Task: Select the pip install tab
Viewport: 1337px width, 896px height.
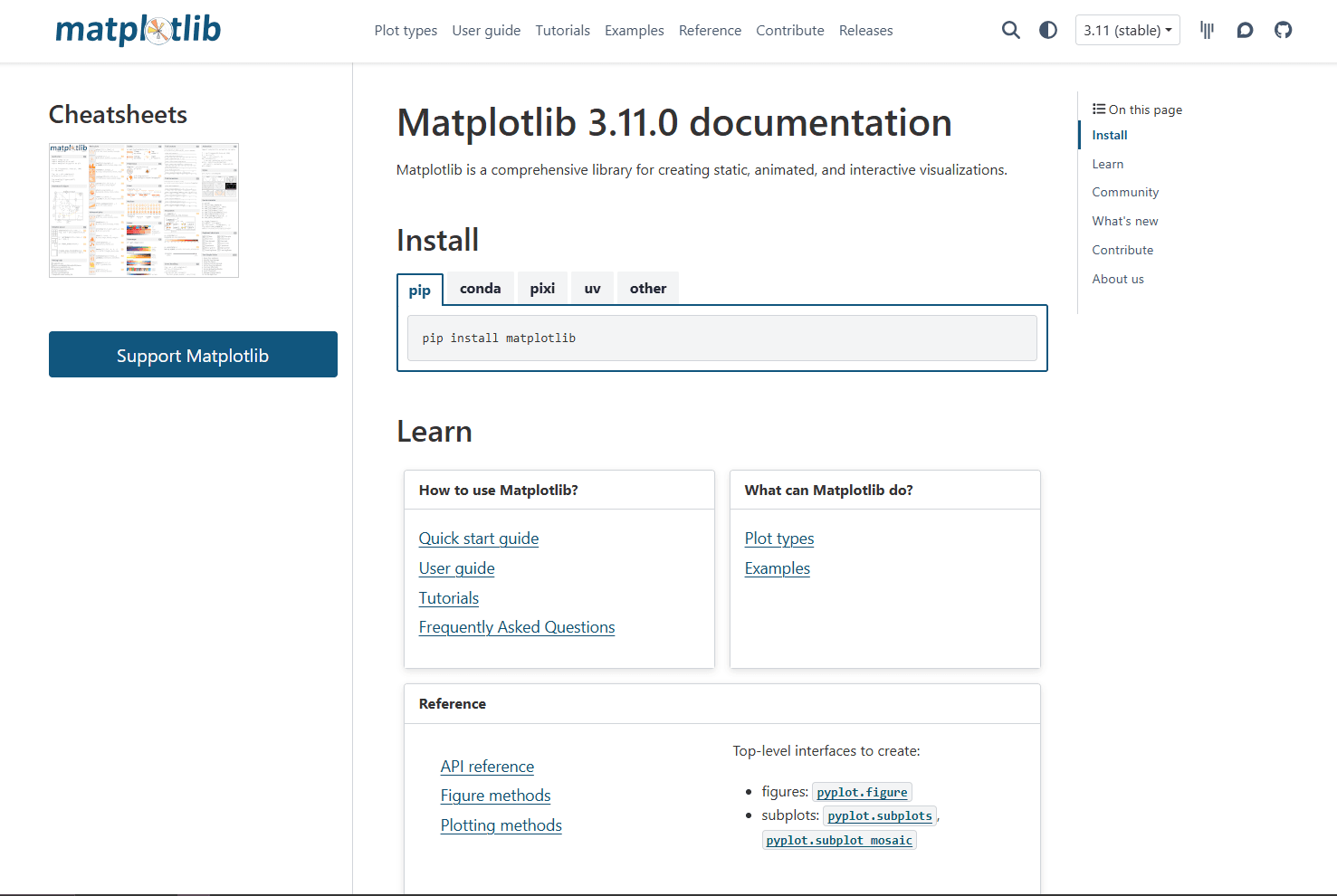Action: 420,290
